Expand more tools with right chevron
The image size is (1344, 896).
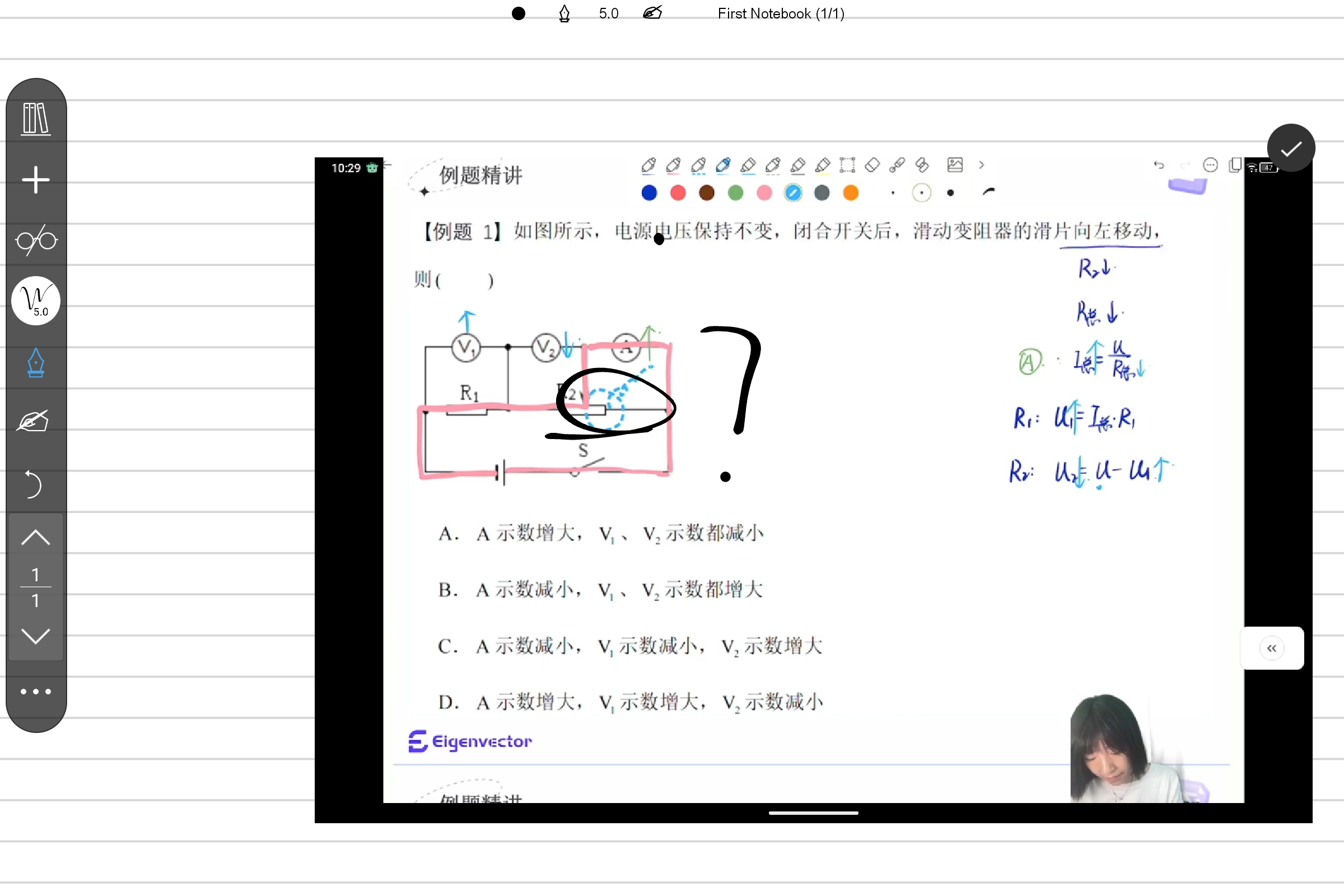pyautogui.click(x=981, y=165)
